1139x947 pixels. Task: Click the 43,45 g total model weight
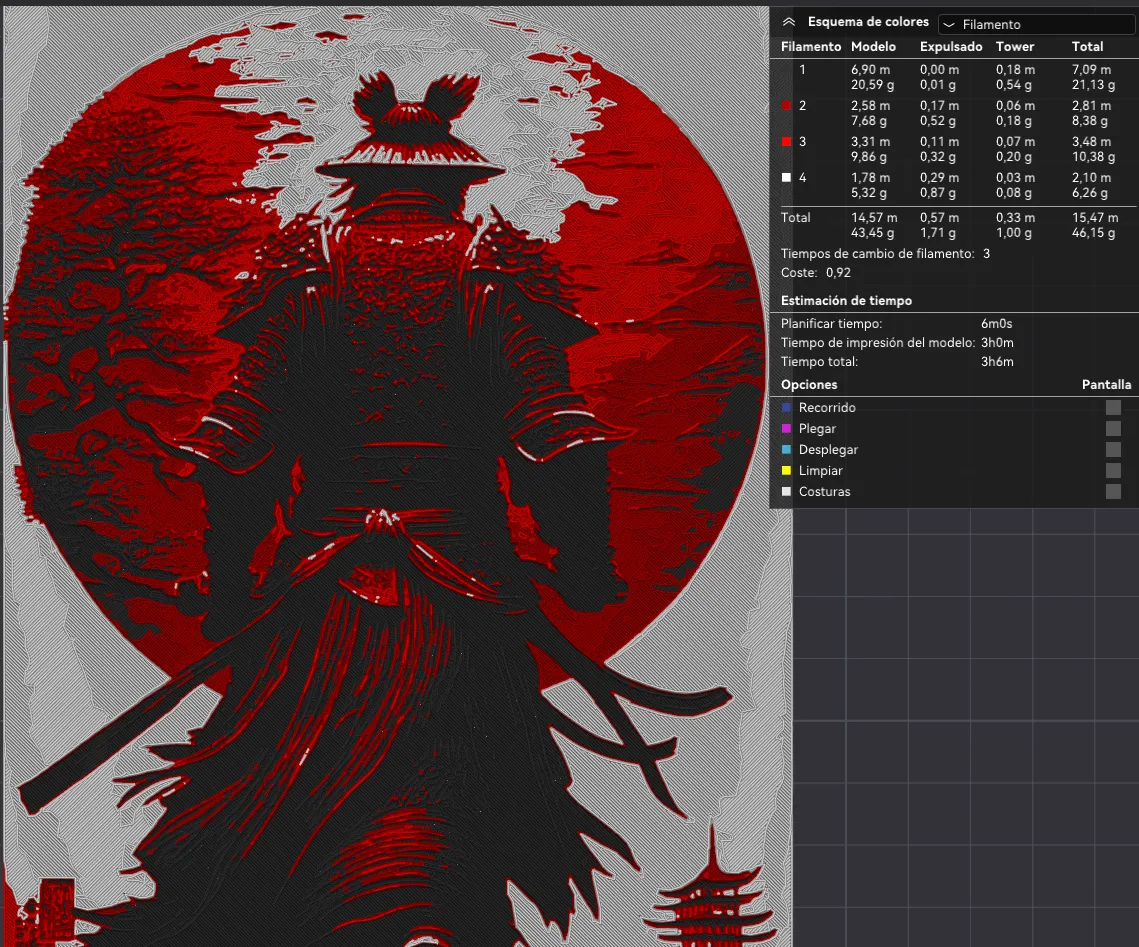872,233
